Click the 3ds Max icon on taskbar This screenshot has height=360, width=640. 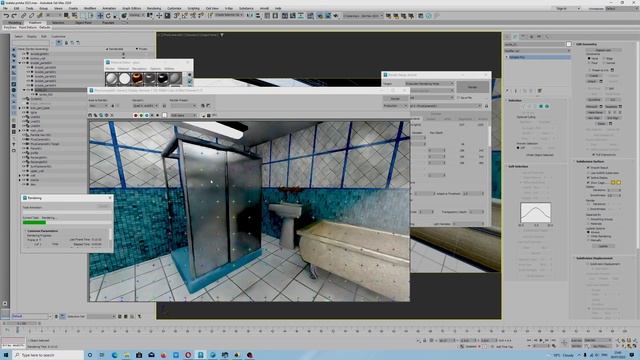(200, 355)
